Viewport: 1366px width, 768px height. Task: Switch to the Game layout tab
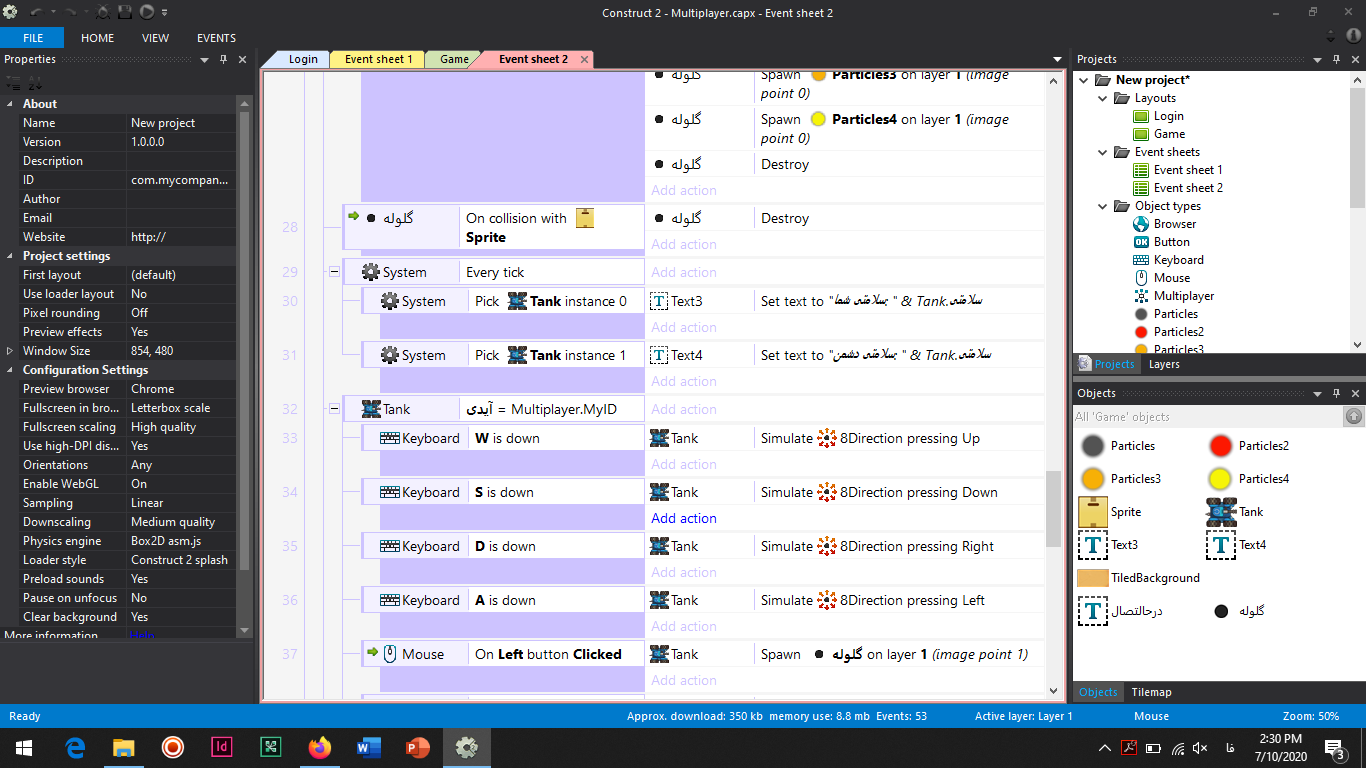(x=453, y=60)
